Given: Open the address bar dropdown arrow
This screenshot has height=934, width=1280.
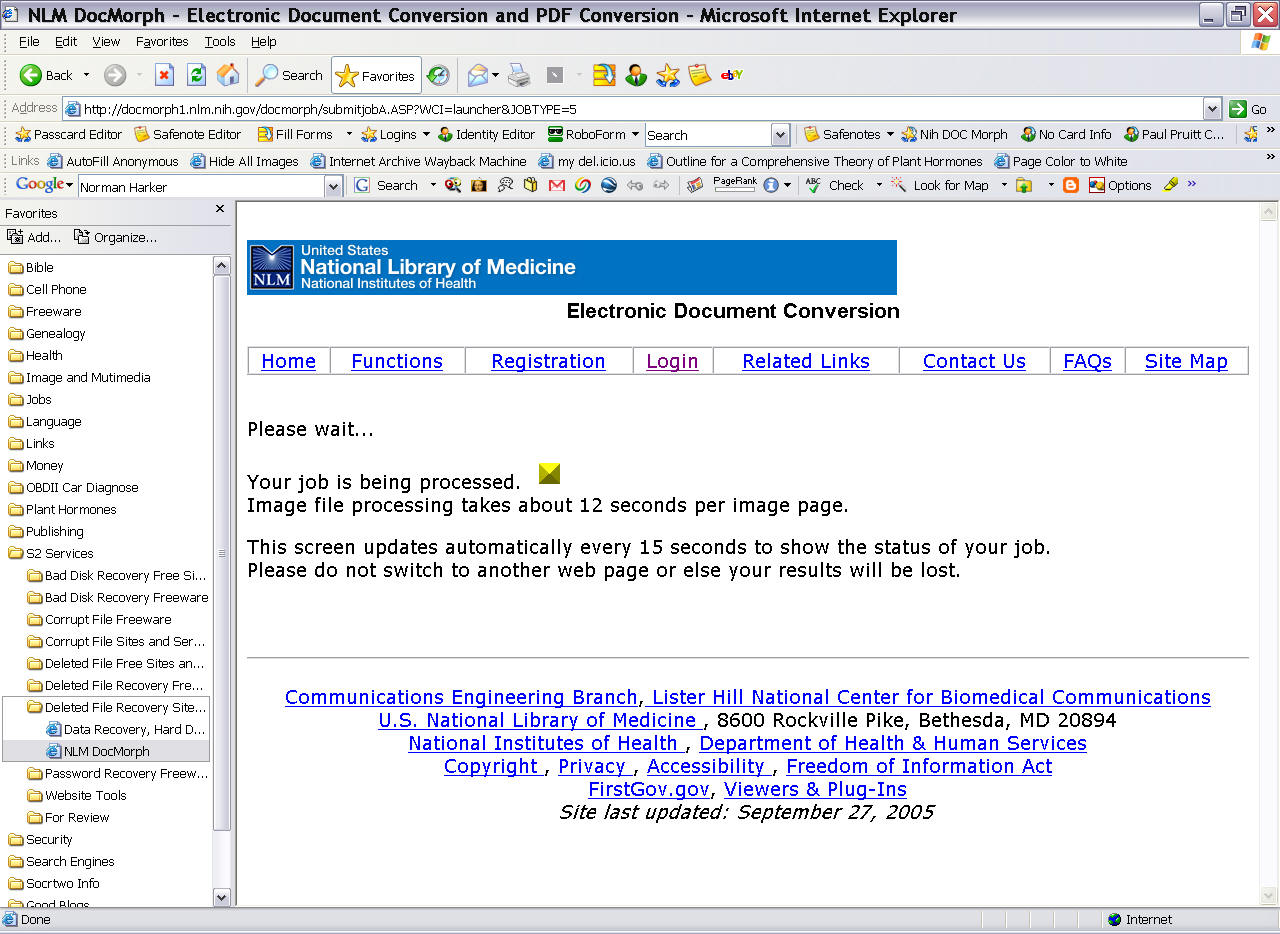Looking at the screenshot, I should tap(1213, 109).
